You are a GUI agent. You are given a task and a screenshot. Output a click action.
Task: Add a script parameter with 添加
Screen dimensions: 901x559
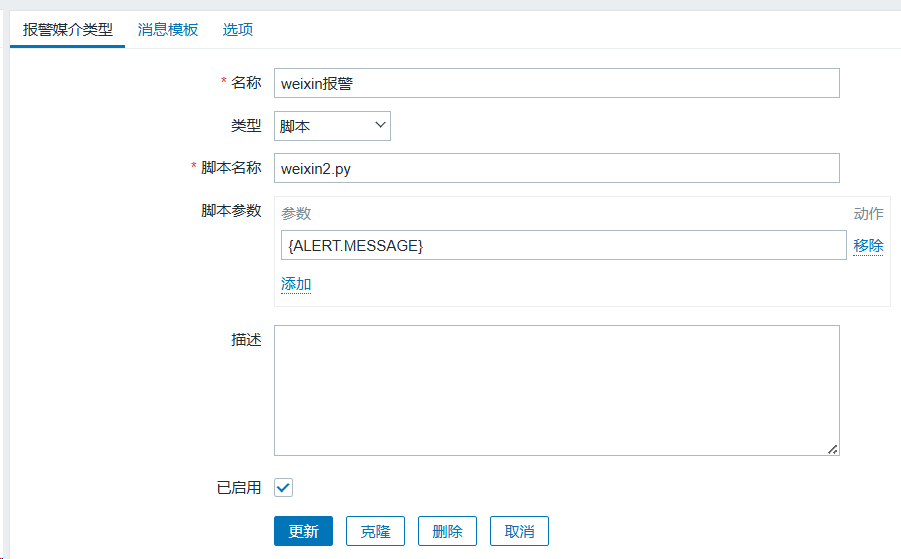coord(296,284)
